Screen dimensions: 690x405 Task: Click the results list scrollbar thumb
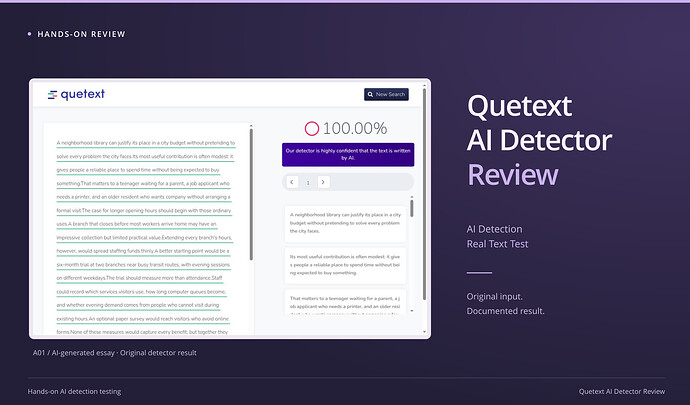click(412, 208)
